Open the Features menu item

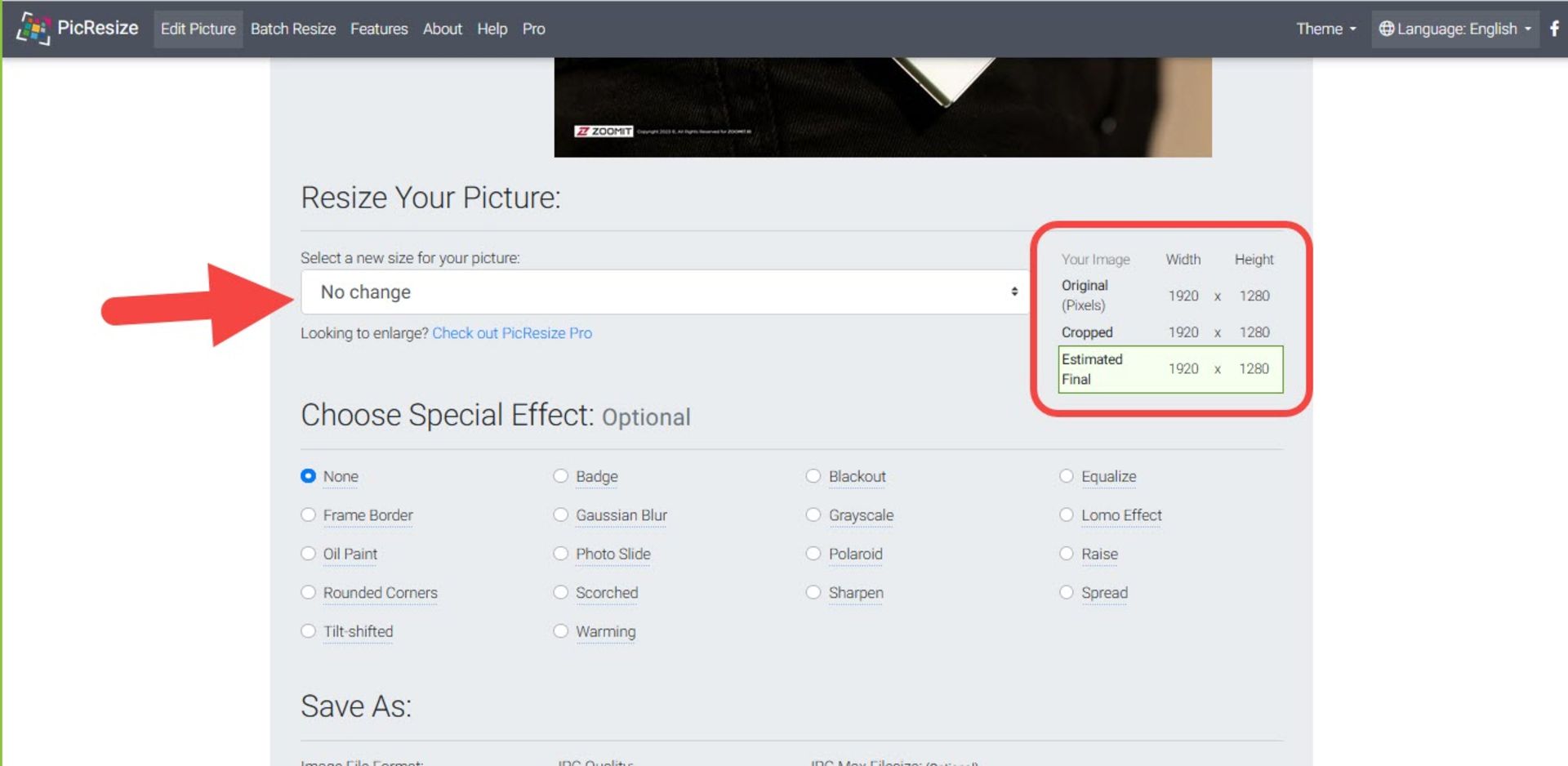(378, 29)
